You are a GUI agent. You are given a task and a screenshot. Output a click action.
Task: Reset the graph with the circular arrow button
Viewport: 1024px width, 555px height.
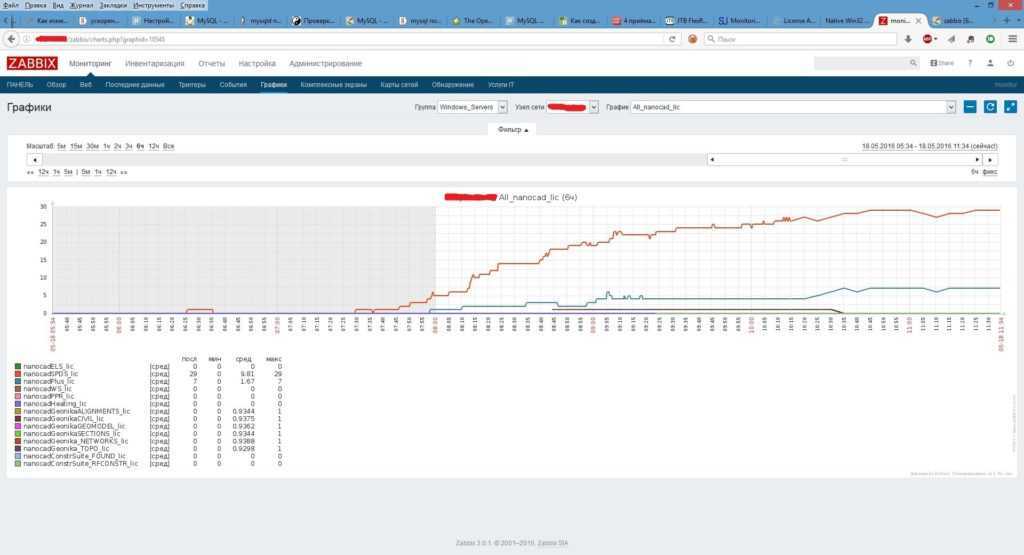(x=990, y=106)
